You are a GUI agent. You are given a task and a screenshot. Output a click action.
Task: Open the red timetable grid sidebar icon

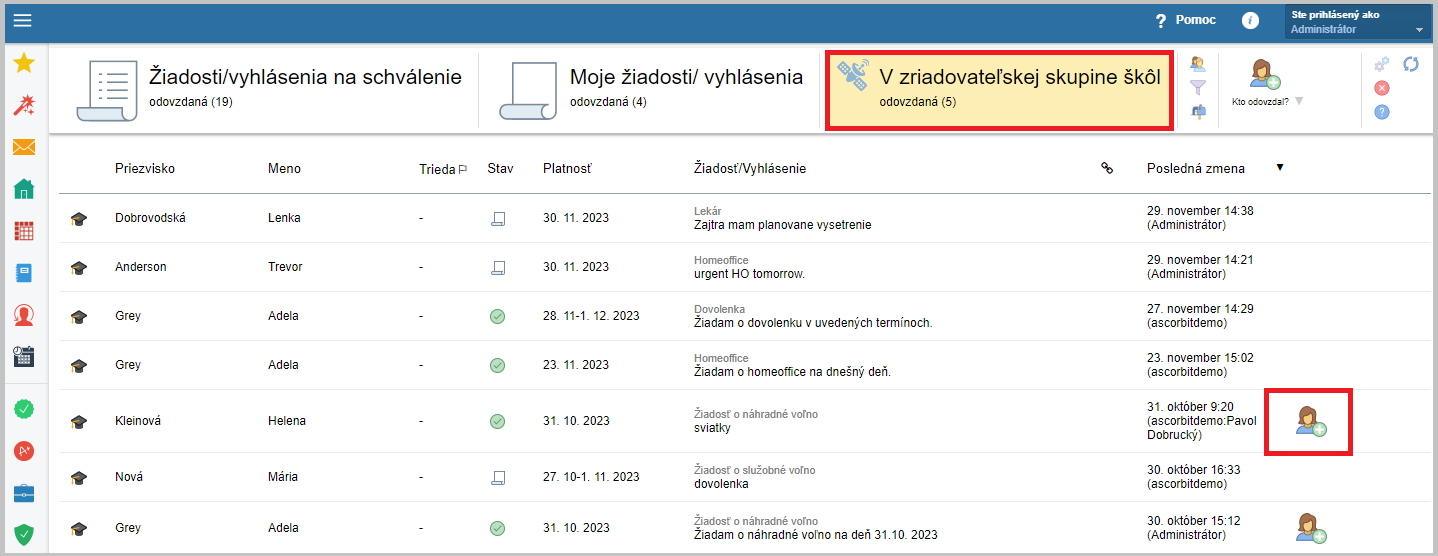coord(24,231)
